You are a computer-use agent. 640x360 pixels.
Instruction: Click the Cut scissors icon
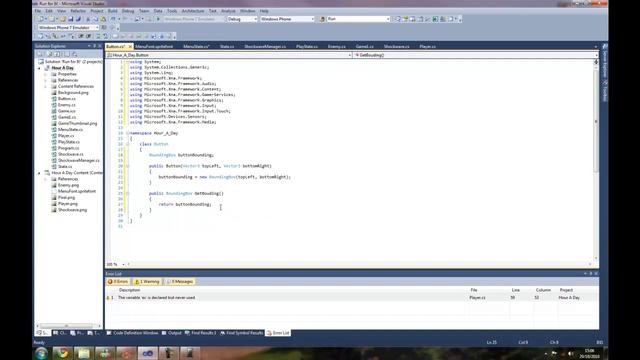point(88,19)
